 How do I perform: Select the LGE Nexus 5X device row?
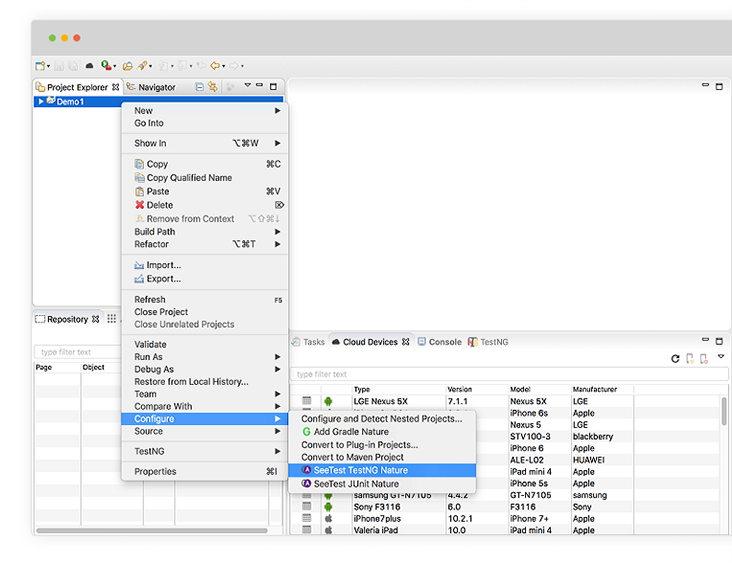point(507,401)
